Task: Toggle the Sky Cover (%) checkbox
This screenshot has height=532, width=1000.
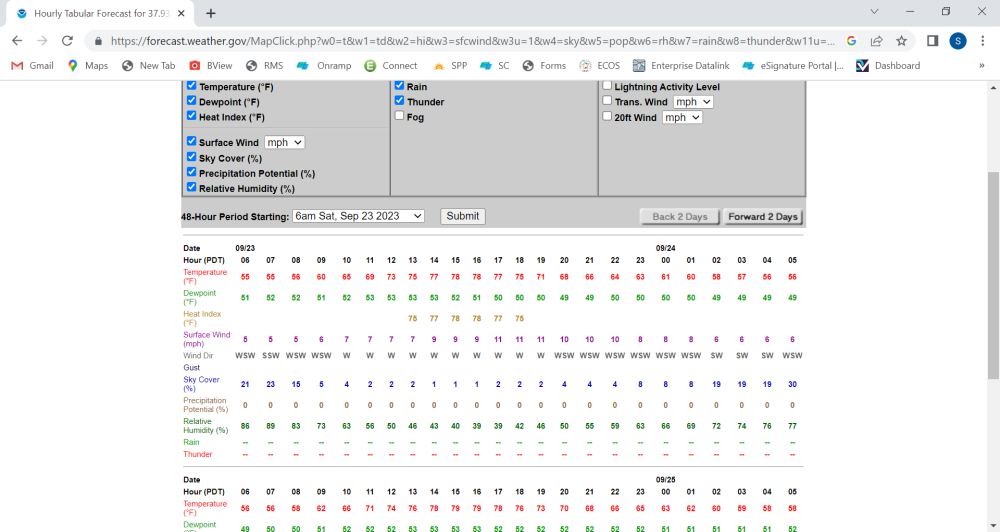Action: [x=191, y=157]
